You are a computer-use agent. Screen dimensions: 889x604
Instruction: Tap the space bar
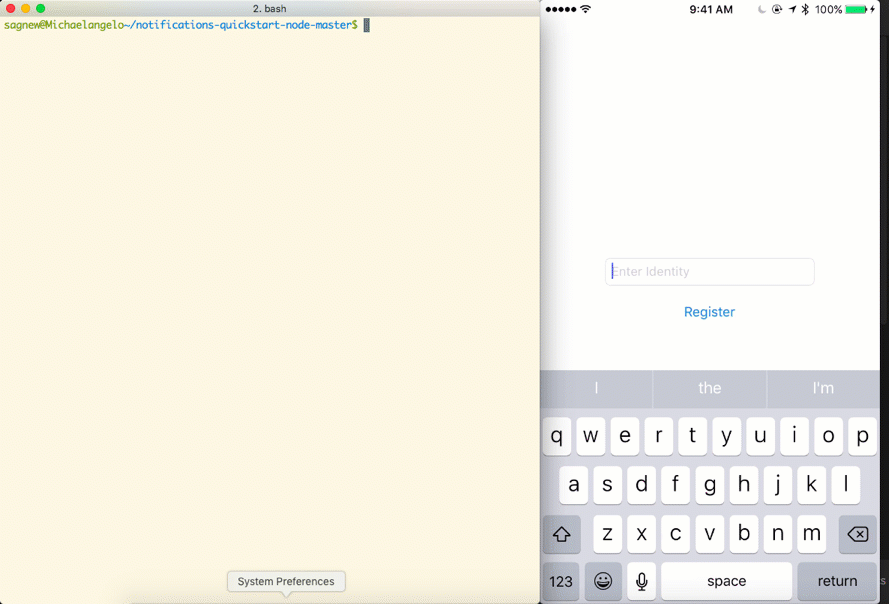(726, 581)
